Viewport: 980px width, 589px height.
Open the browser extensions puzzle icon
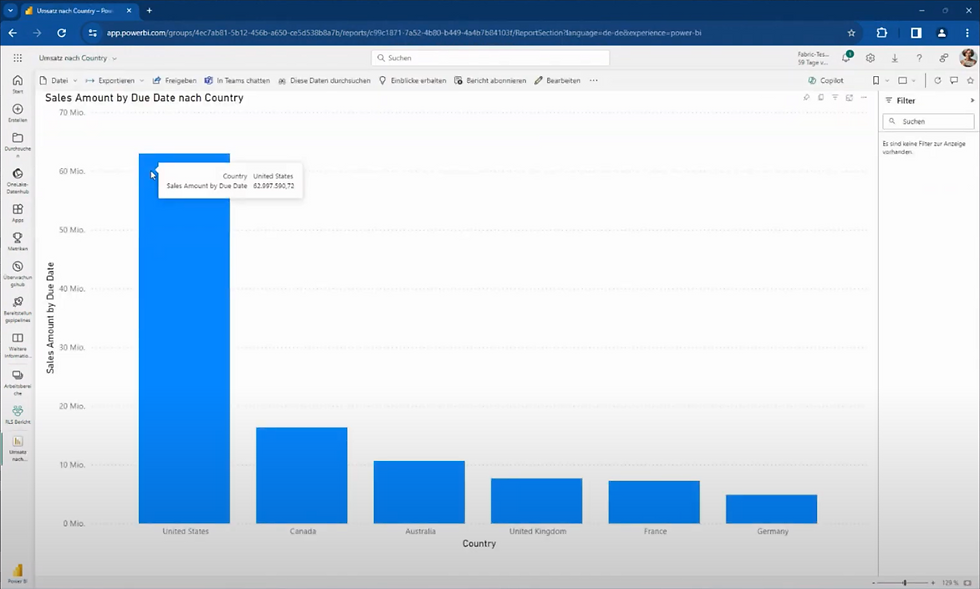tap(882, 33)
